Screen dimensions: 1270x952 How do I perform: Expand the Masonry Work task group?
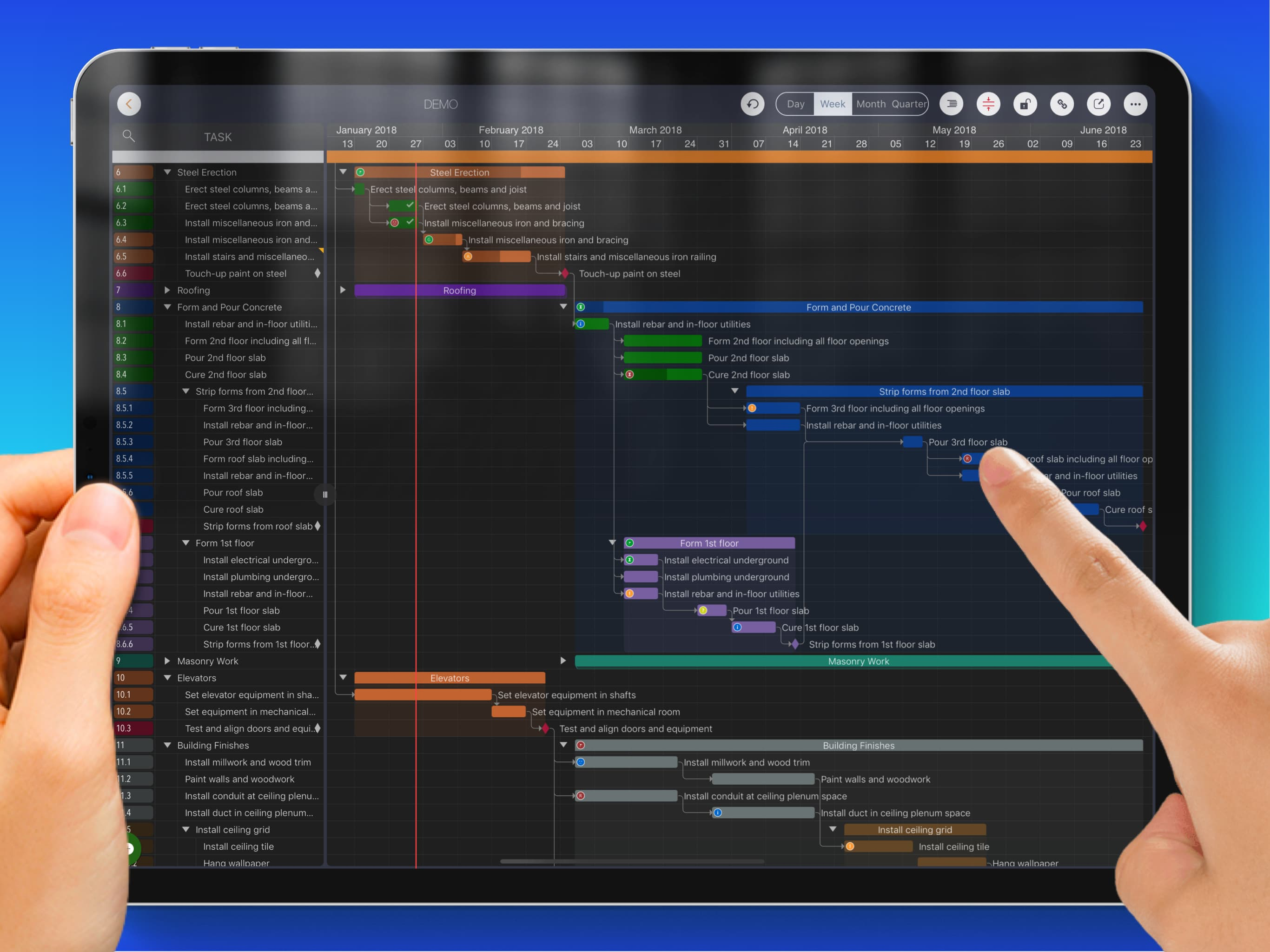[167, 661]
